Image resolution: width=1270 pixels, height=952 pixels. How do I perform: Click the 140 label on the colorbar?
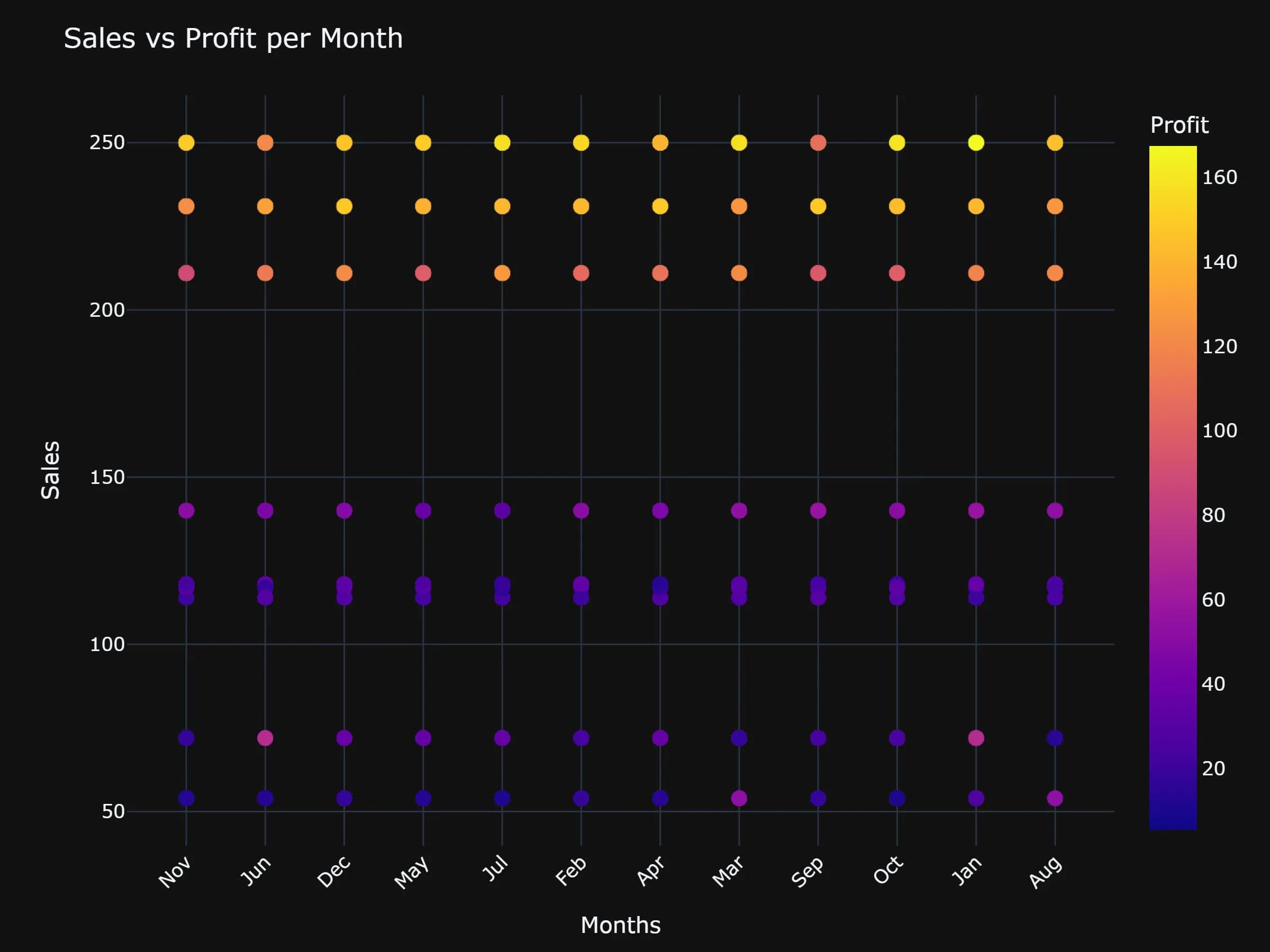tap(1220, 262)
